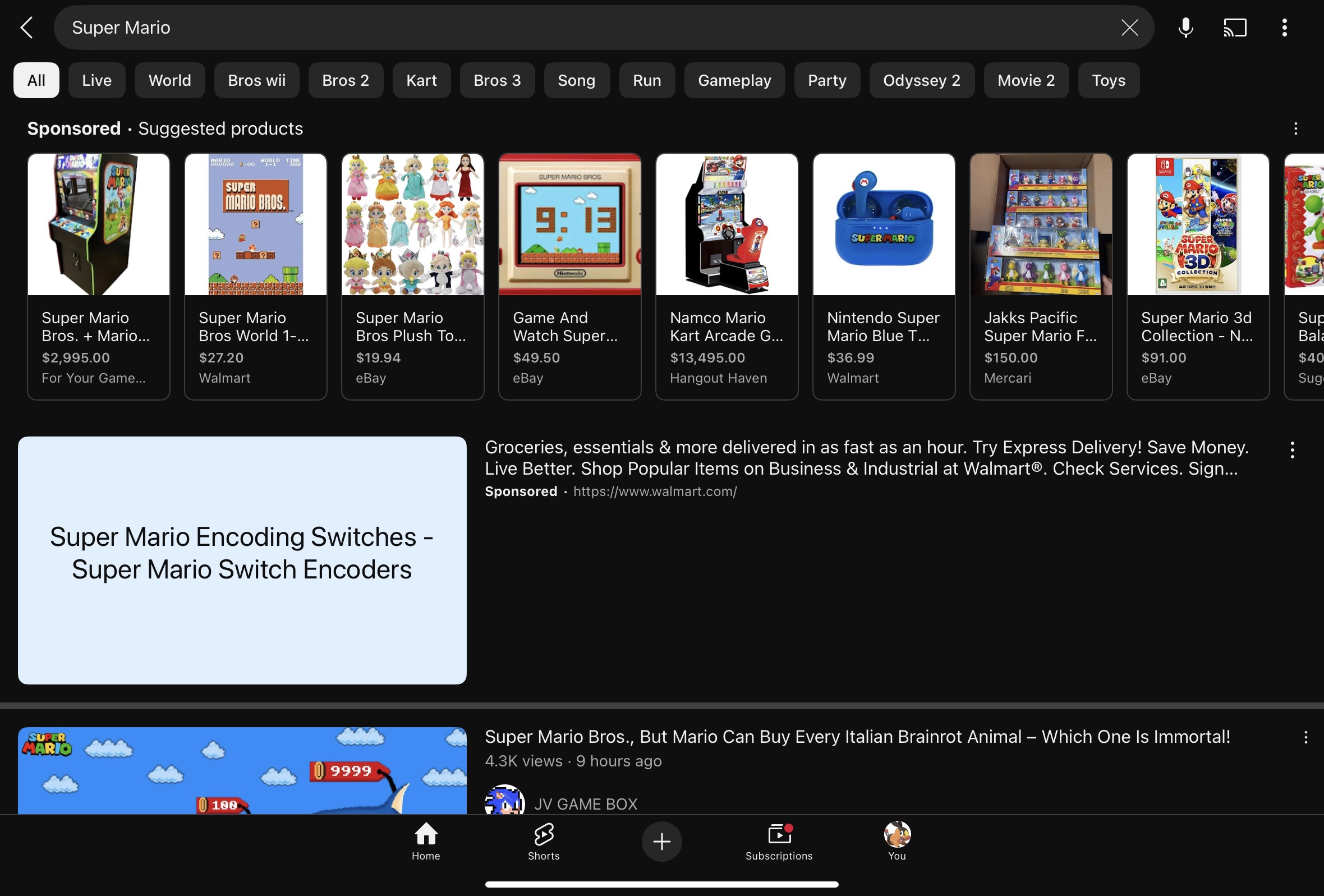Screen dimensions: 1324x896
Task: Start voice search with microphone icon
Action: [1185, 27]
